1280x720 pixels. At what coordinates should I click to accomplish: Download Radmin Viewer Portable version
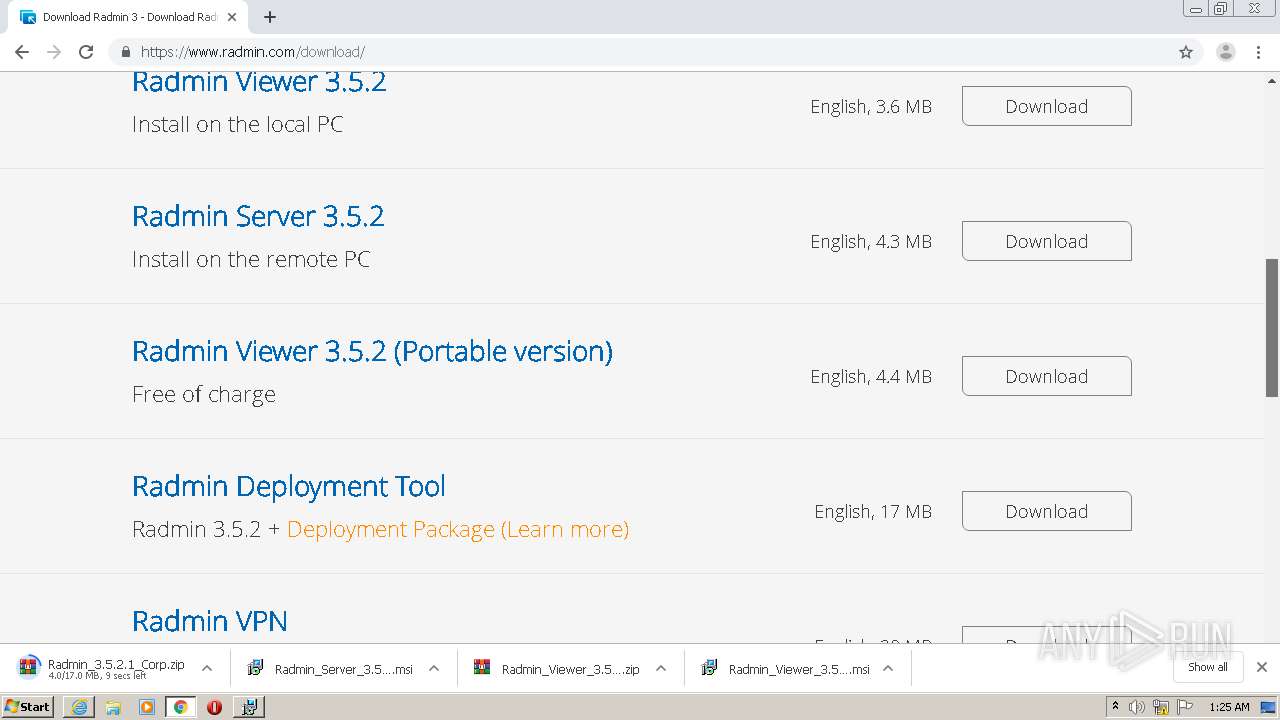[x=1047, y=376]
